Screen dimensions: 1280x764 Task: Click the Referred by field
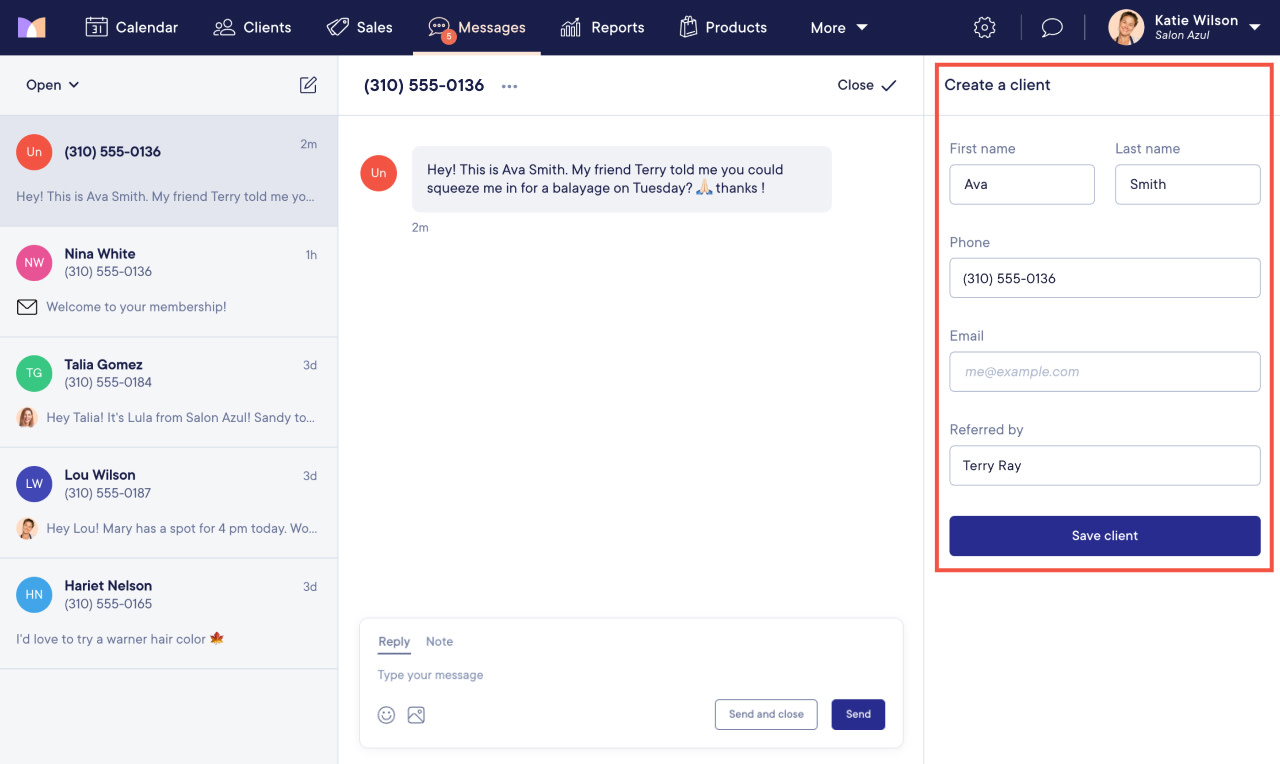tap(1105, 465)
